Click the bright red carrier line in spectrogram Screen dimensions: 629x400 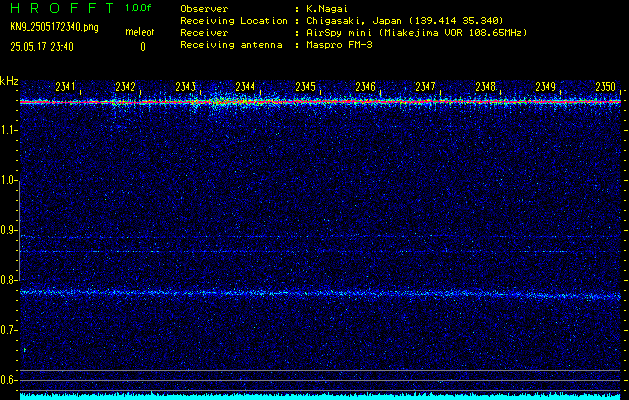(320, 102)
